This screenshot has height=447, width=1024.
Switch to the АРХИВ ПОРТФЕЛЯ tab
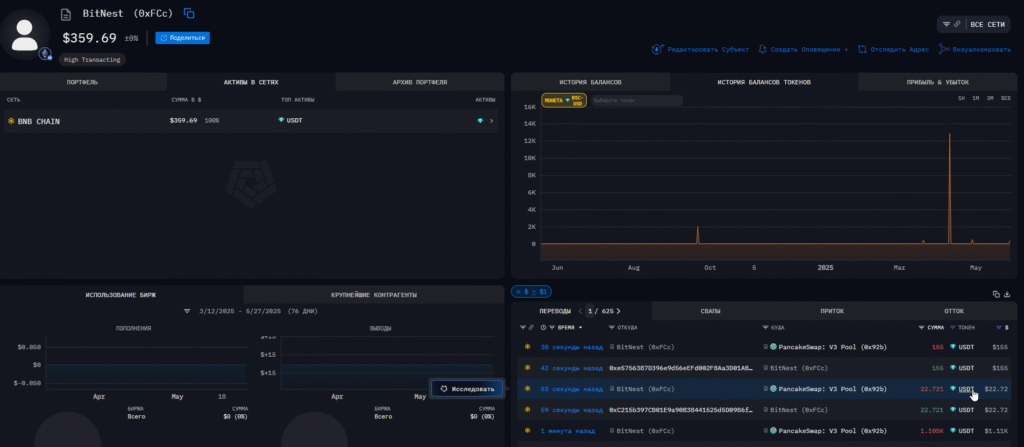click(x=420, y=82)
